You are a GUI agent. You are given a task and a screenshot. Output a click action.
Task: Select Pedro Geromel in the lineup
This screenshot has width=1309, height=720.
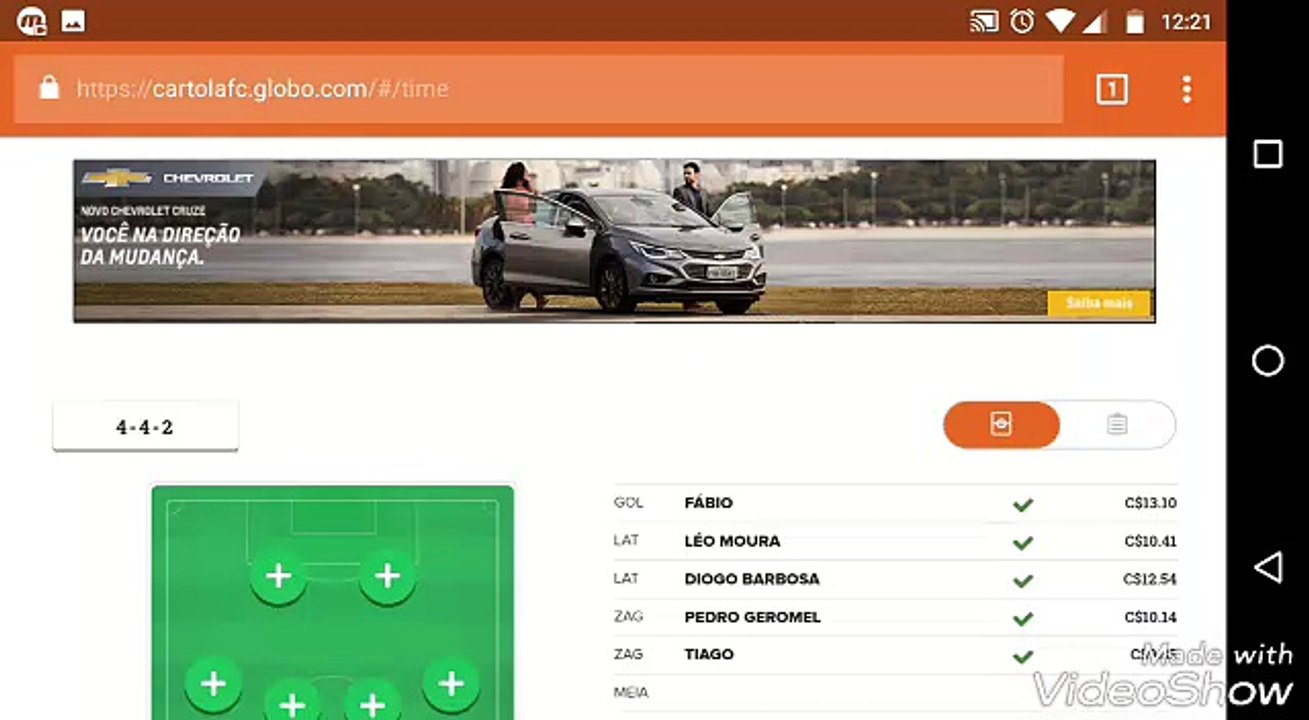click(x=753, y=617)
